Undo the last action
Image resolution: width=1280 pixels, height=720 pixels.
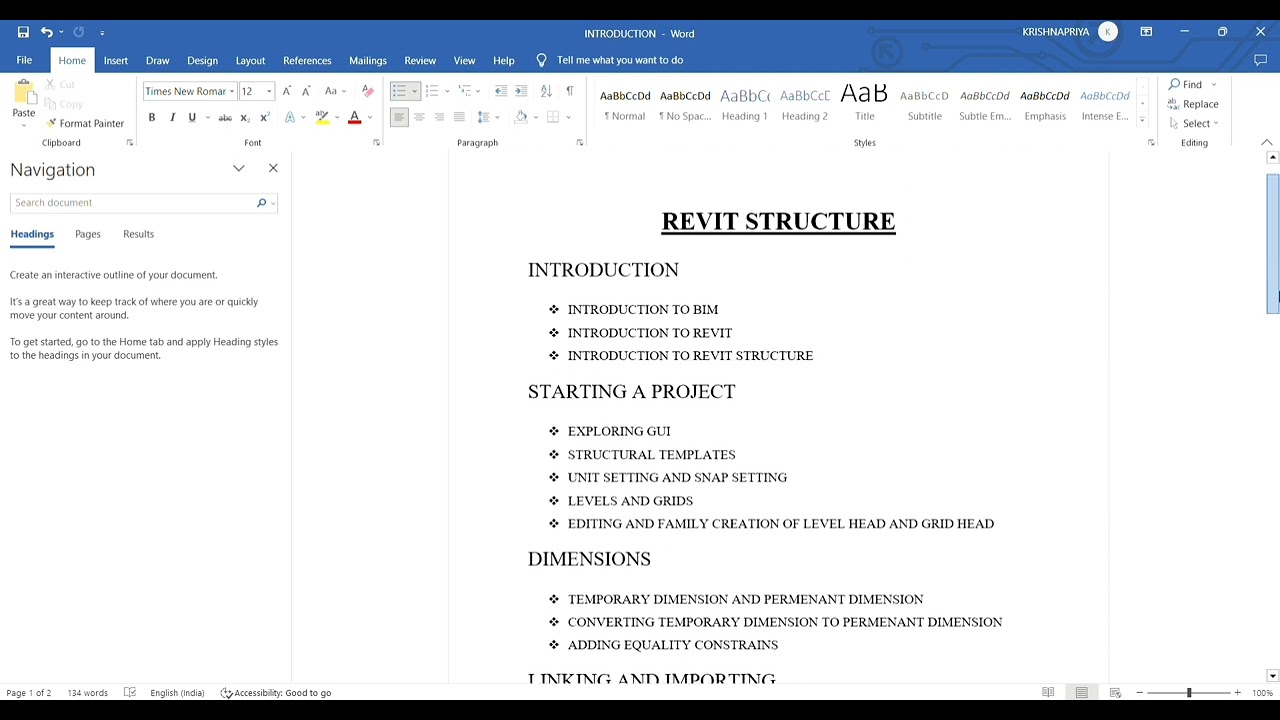[x=46, y=32]
